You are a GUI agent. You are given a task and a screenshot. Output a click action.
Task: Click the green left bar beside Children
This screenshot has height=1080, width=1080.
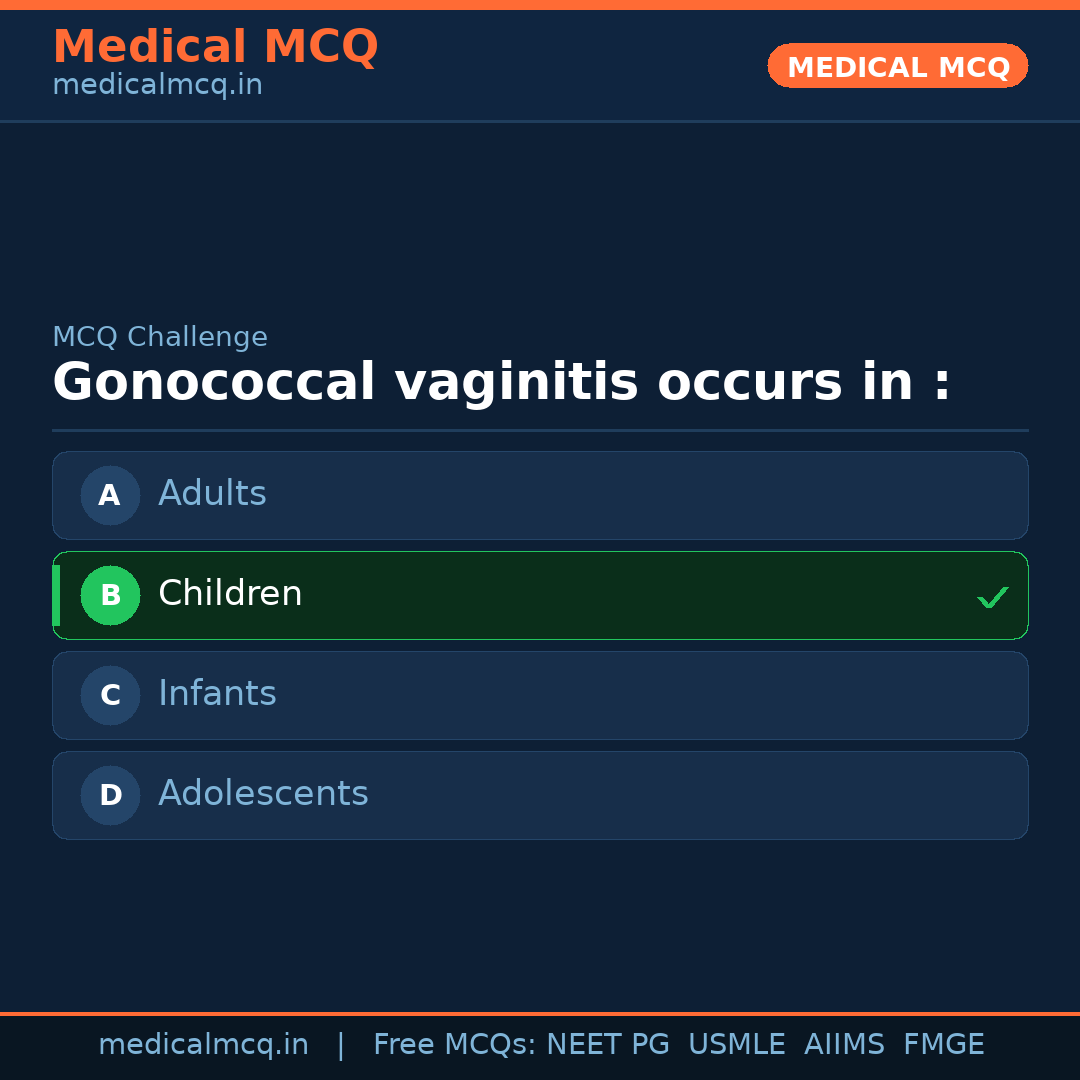pos(56,595)
